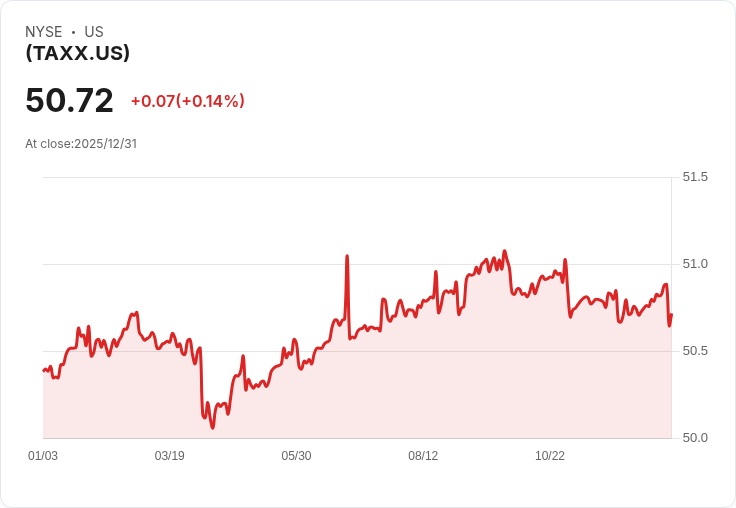Click the lowest dip of the price line
Image resolution: width=736 pixels, height=508 pixels.
[212, 428]
